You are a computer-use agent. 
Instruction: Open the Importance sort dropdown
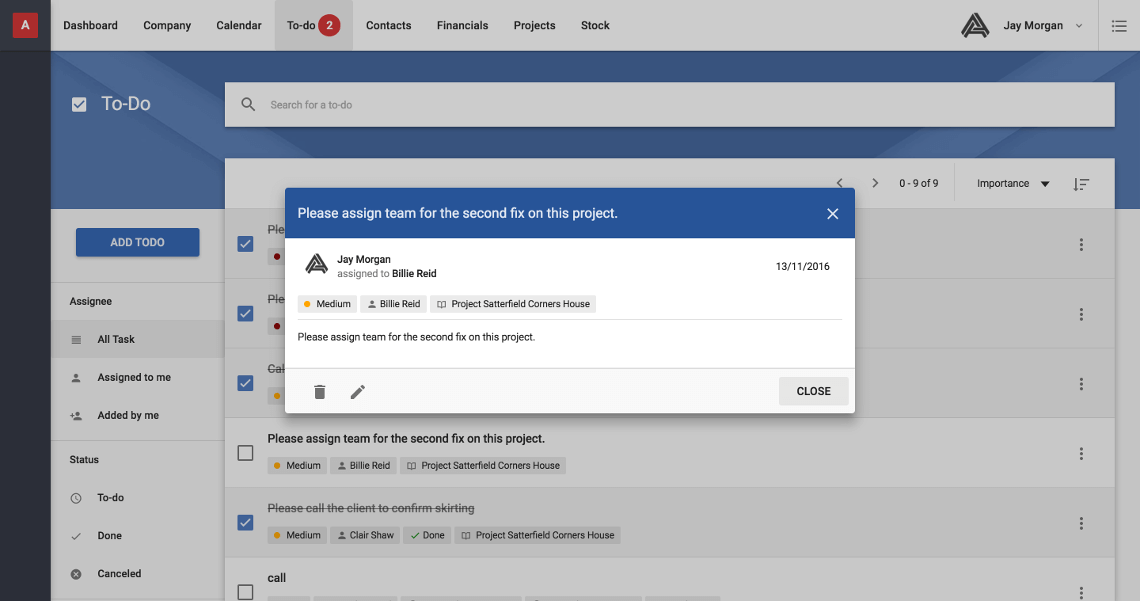(x=1013, y=184)
